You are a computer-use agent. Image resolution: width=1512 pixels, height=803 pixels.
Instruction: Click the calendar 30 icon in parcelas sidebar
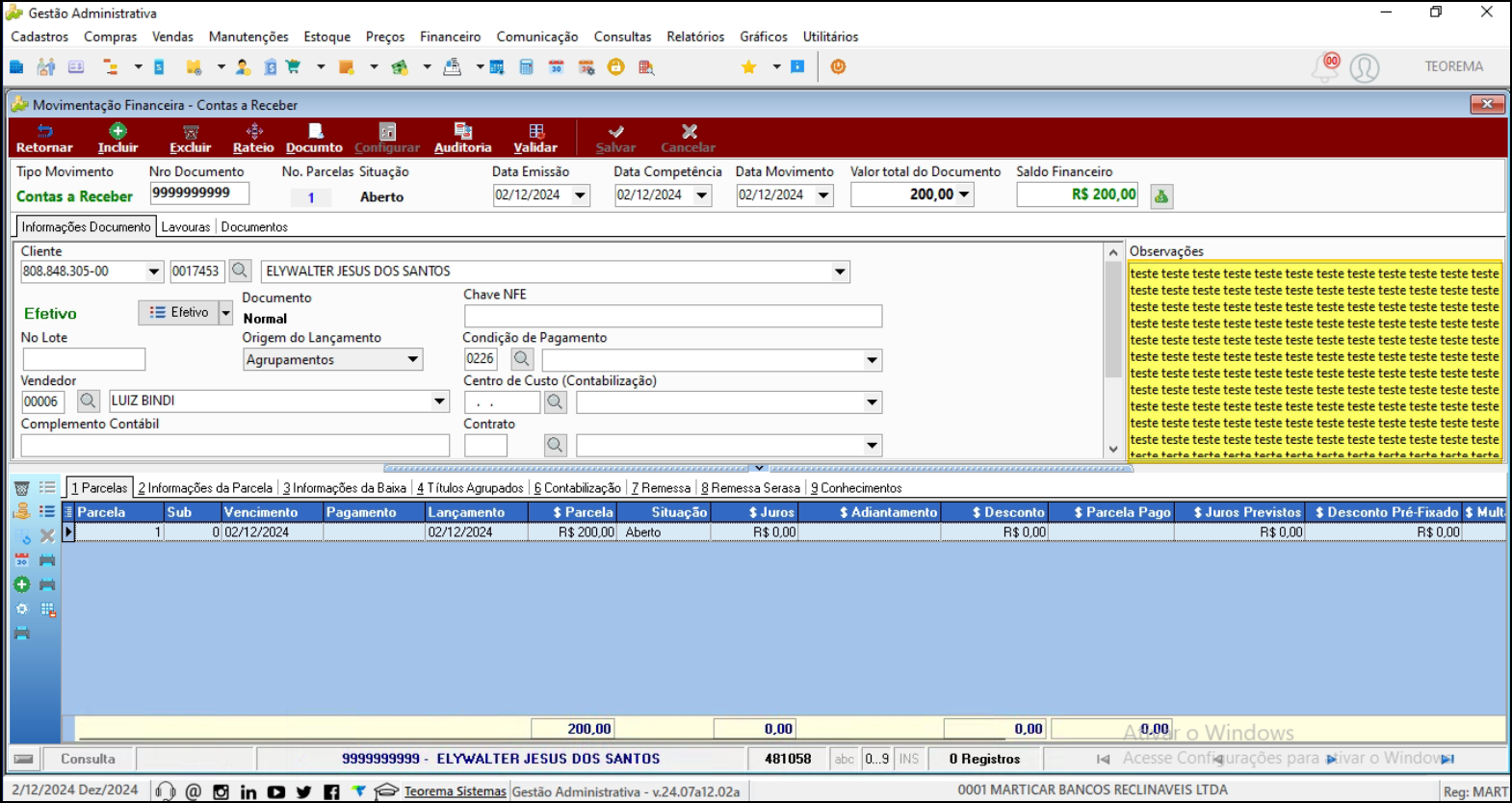(21, 559)
